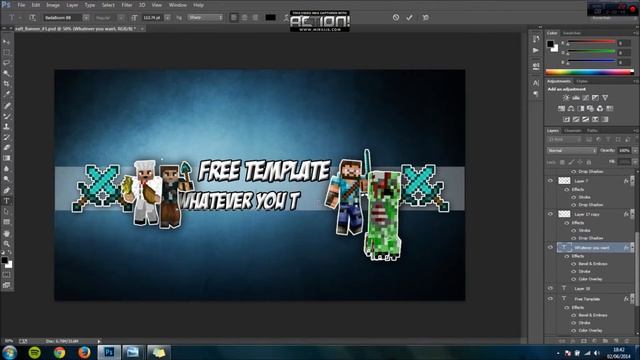640x360 pixels.
Task: Open the File menu
Action: click(21, 5)
